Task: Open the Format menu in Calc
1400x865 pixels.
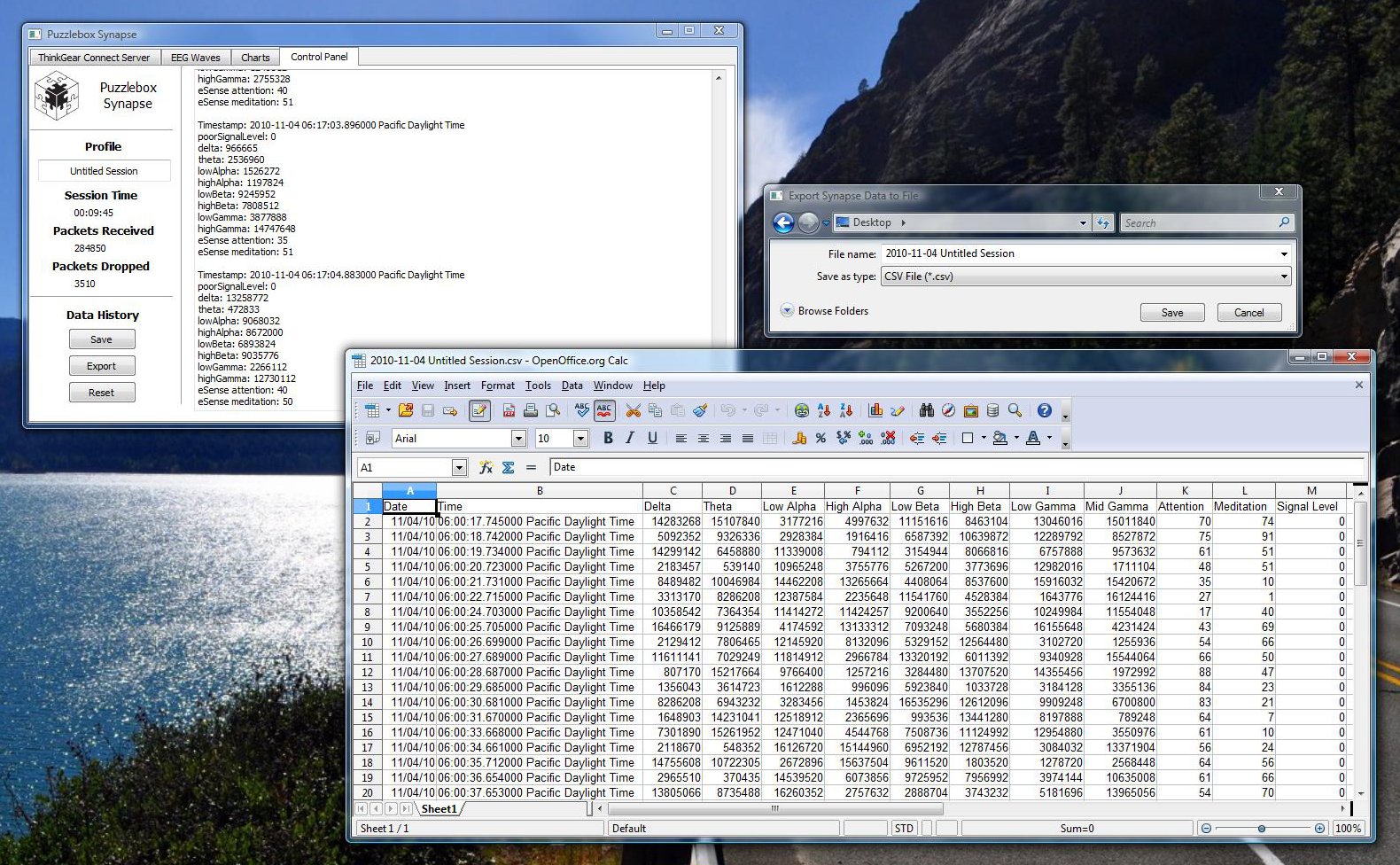Action: coord(497,386)
